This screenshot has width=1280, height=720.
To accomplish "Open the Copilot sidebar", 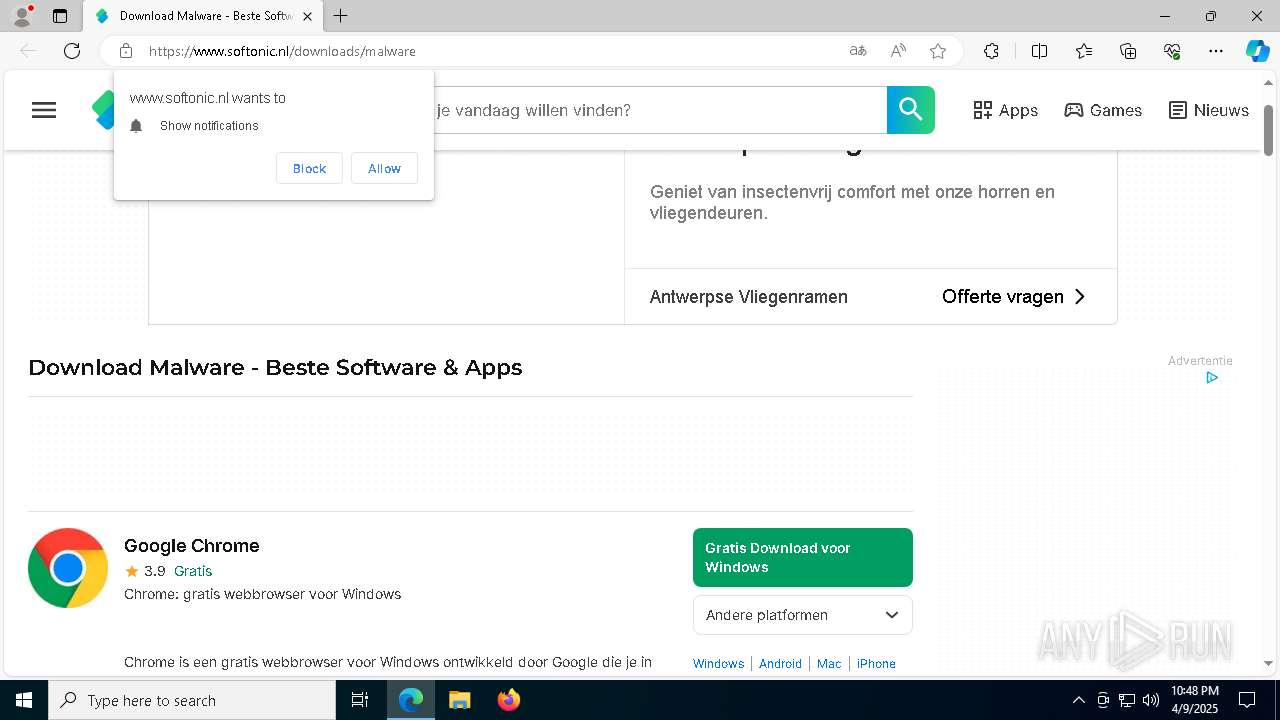I will (x=1257, y=51).
